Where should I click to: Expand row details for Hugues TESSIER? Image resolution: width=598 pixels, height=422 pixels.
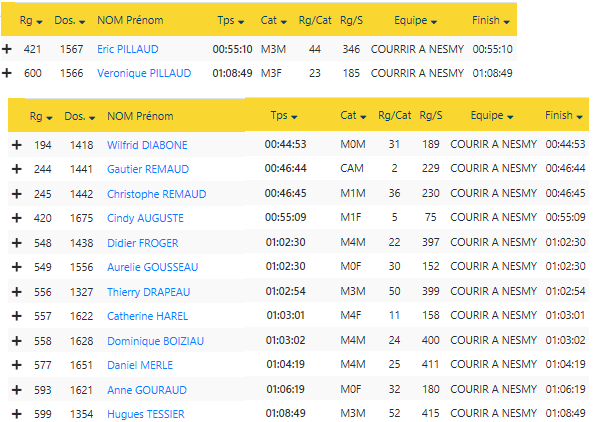pyautogui.click(x=17, y=414)
